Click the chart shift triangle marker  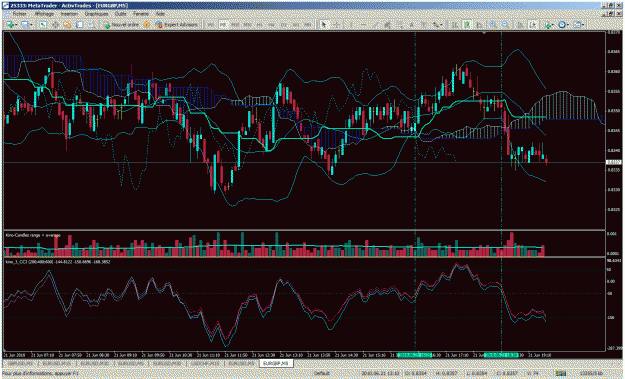click(484, 33)
